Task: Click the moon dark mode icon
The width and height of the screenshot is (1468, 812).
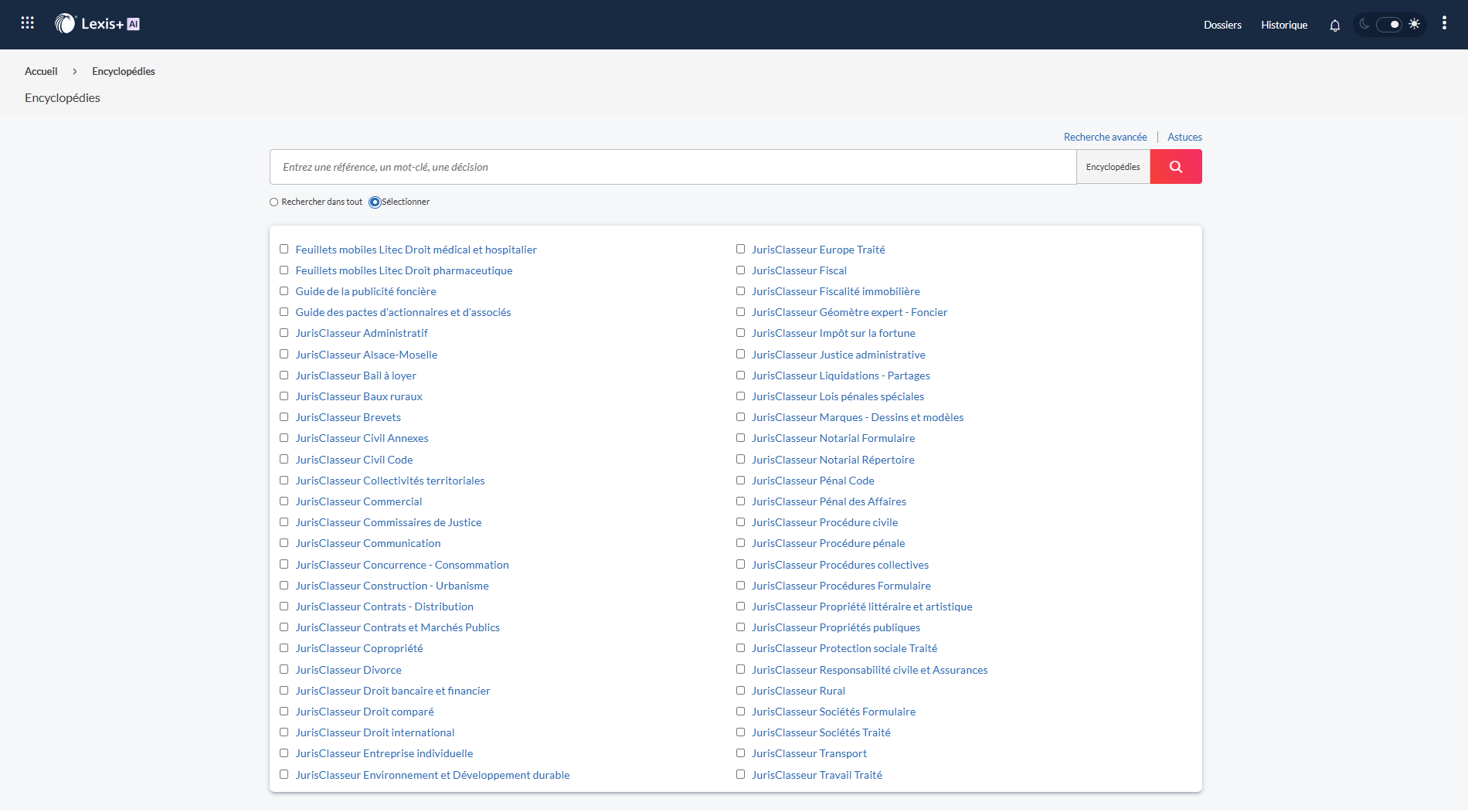Action: pyautogui.click(x=1364, y=24)
